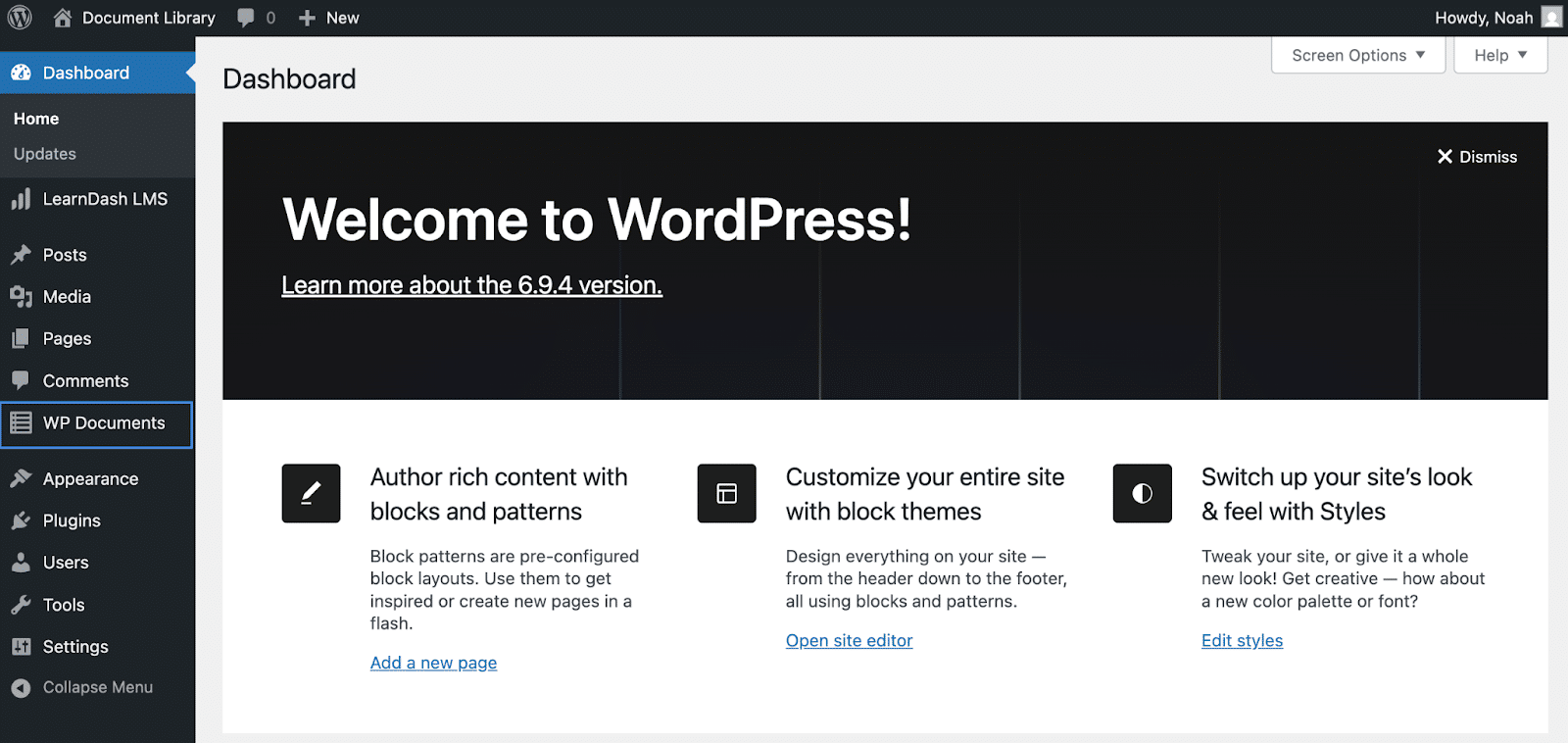Viewport: 1568px width, 743px height.
Task: Click the New label in admin bar
Action: click(343, 18)
